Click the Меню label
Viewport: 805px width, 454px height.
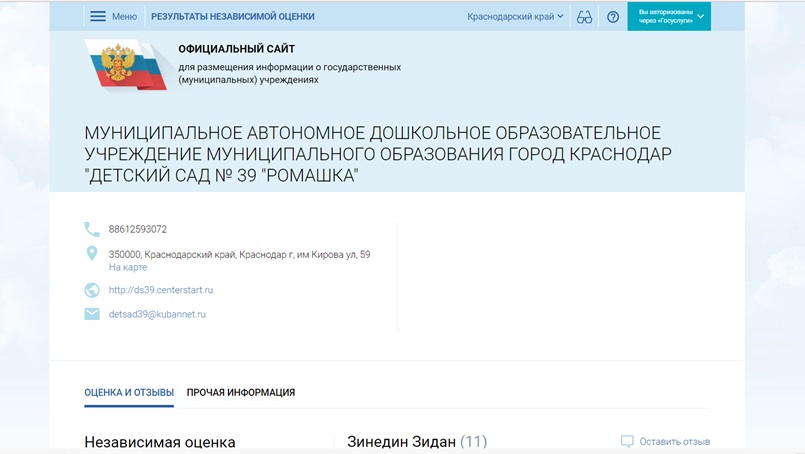click(124, 16)
